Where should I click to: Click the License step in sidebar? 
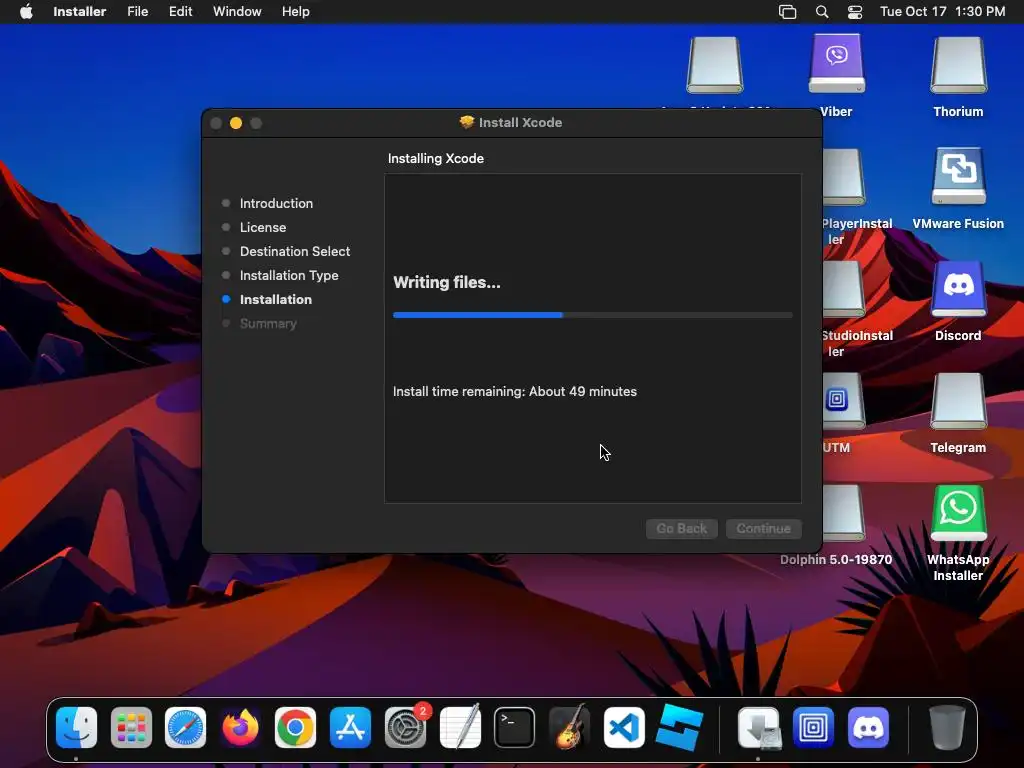(x=263, y=227)
